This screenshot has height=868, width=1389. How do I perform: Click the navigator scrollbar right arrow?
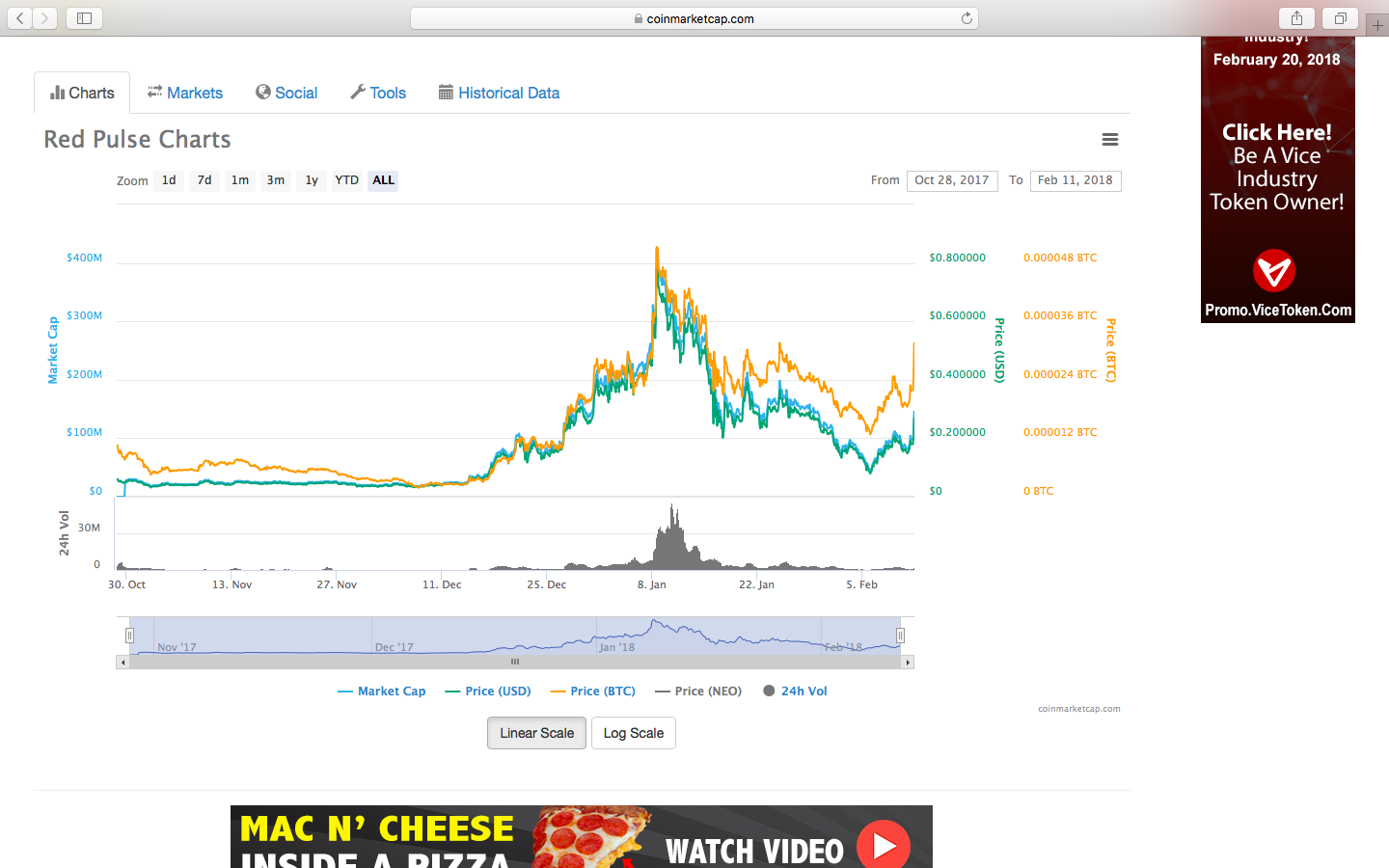(908, 663)
